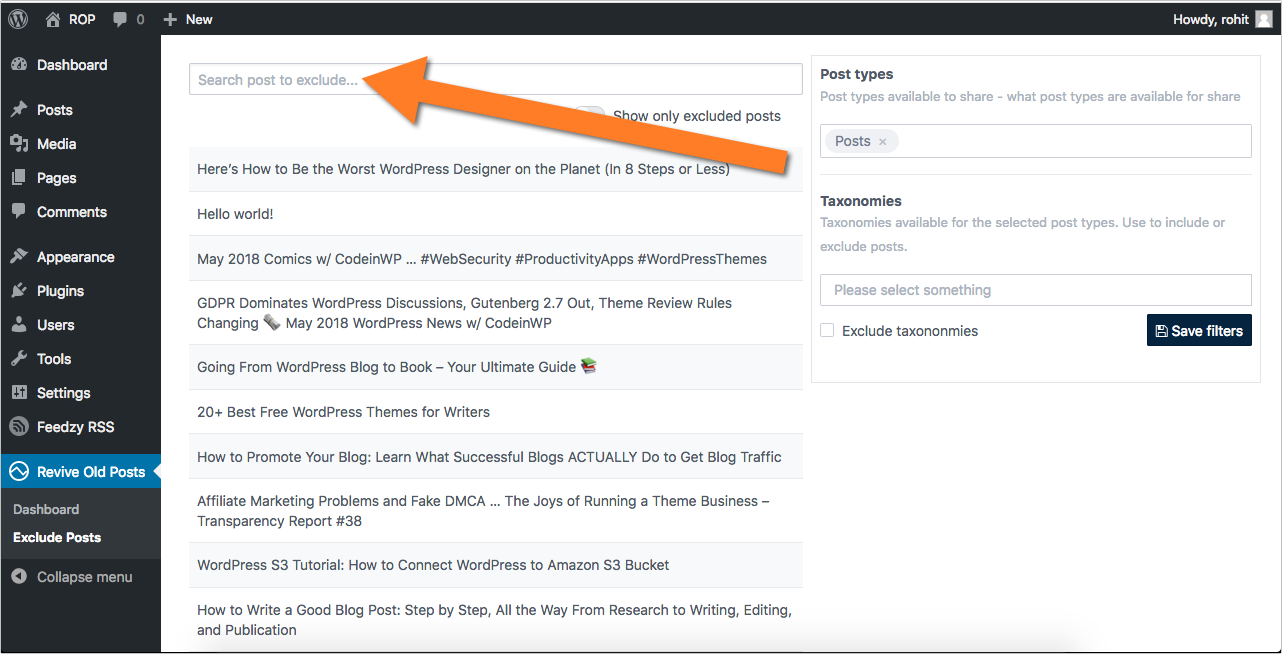1282x654 pixels.
Task: Open the Post types selector field
Action: tap(1036, 141)
